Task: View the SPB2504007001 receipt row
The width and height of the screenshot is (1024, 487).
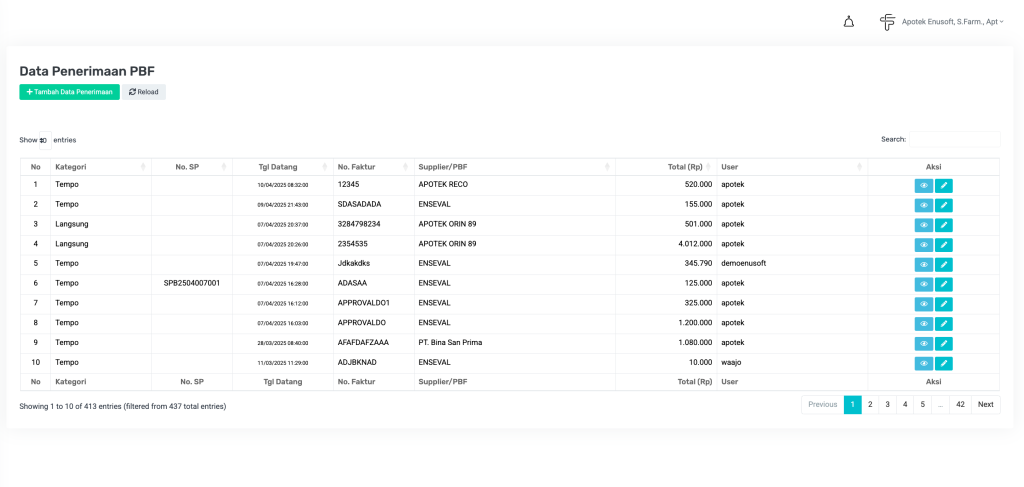Action: coord(924,284)
